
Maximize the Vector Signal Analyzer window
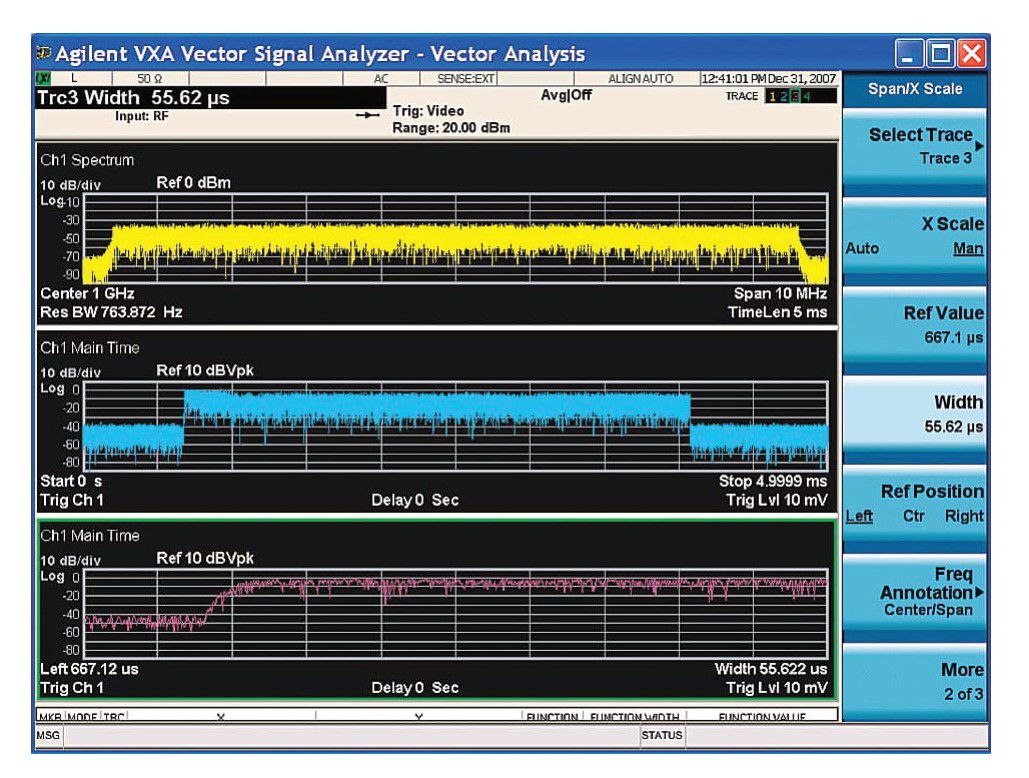click(940, 53)
